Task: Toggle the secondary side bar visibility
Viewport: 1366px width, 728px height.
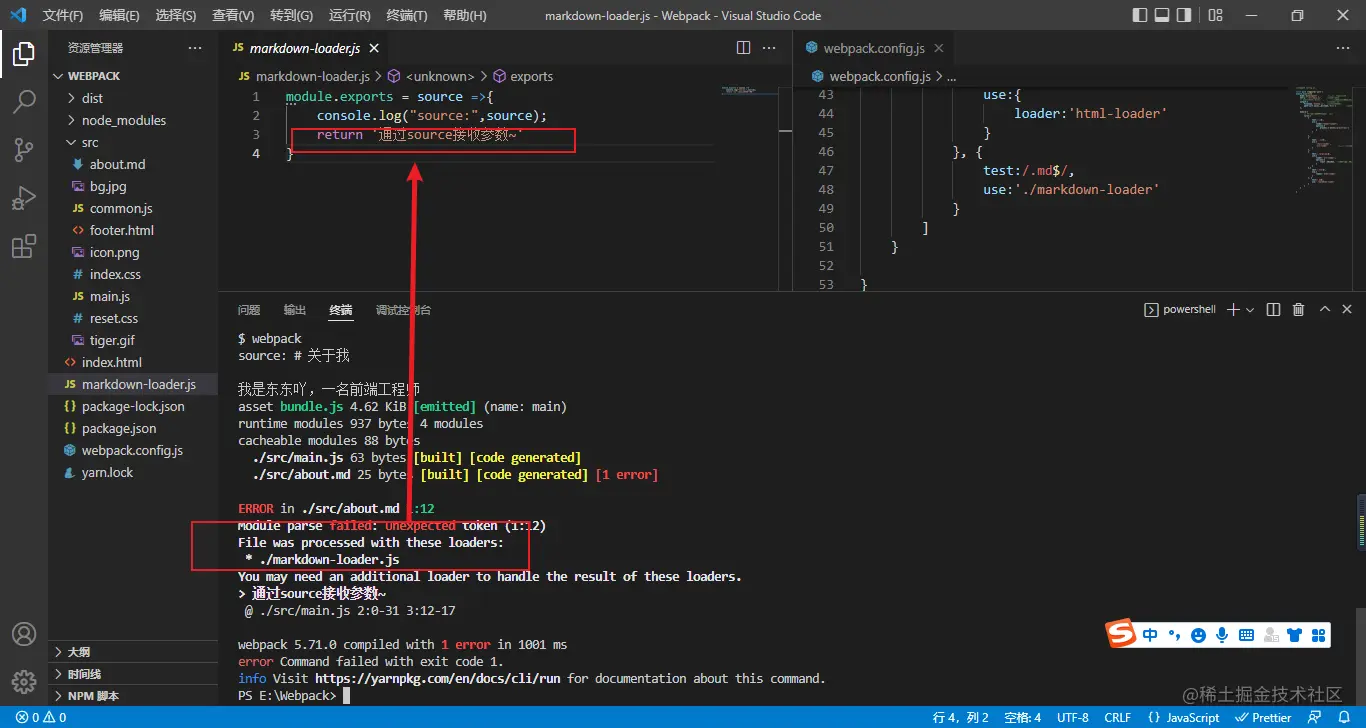Action: click(1184, 15)
